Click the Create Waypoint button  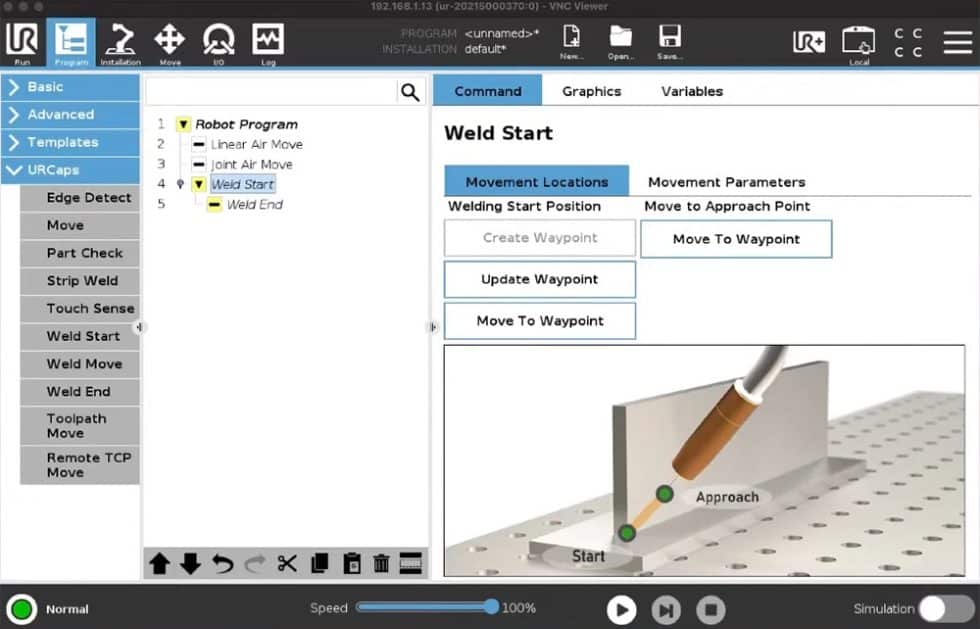[540, 238]
